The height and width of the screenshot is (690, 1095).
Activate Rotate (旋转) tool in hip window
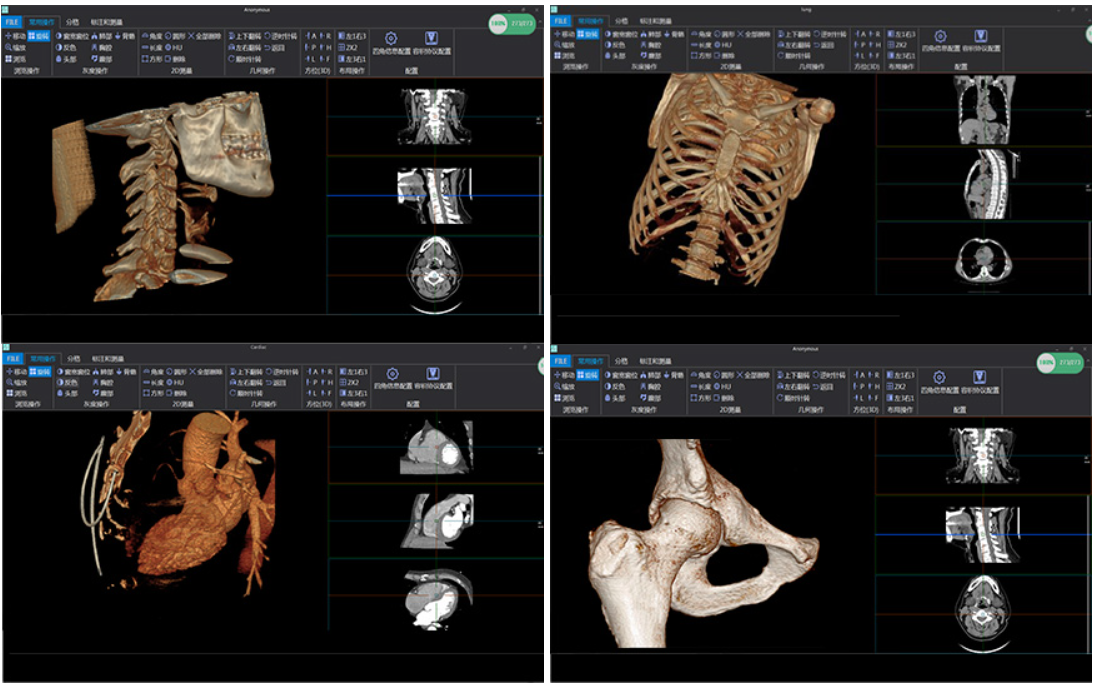pyautogui.click(x=587, y=375)
